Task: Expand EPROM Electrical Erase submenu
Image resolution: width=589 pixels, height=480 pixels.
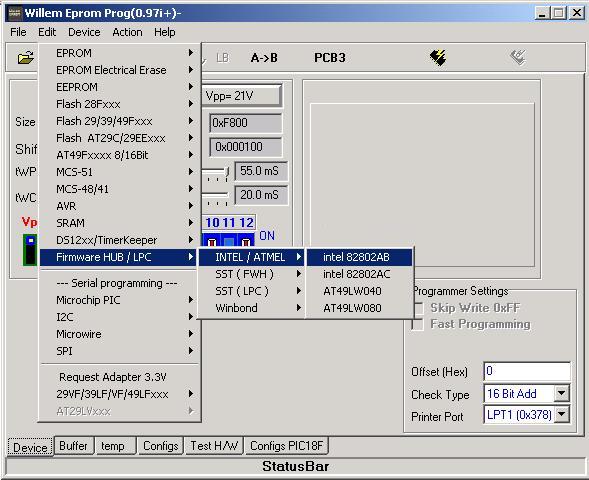Action: click(x=120, y=70)
